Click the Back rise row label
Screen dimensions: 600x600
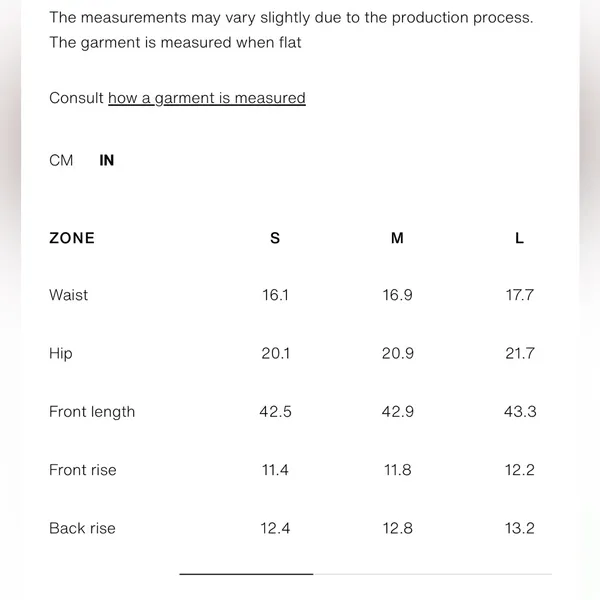[82, 528]
